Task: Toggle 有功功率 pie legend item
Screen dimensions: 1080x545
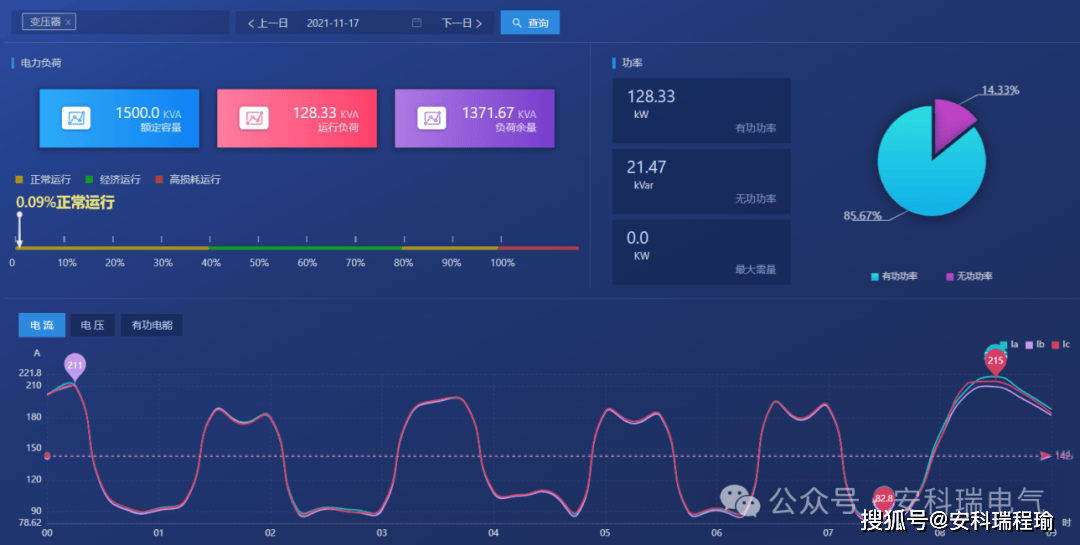Action: coord(894,276)
